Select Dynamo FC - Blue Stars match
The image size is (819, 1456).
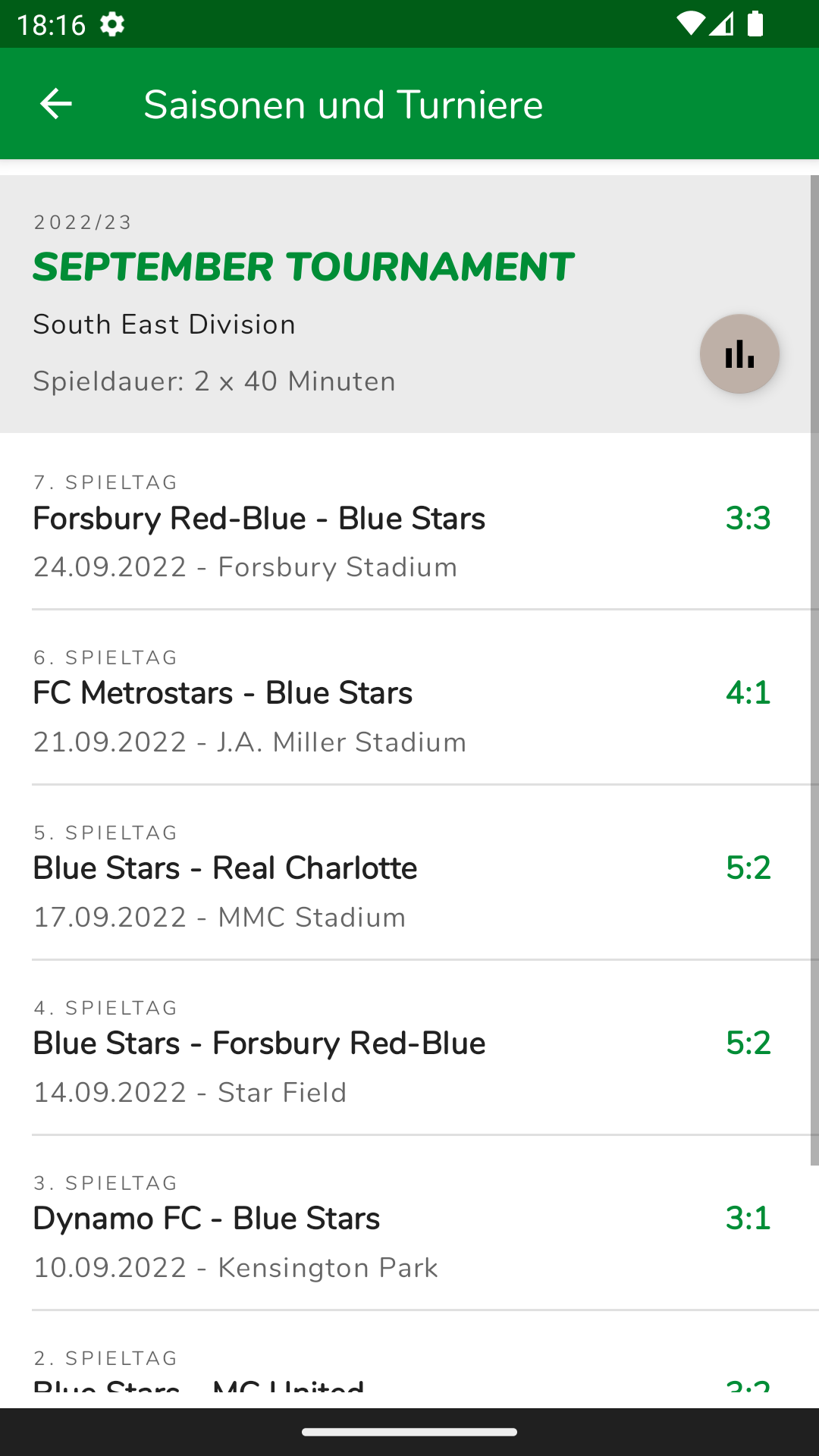tap(206, 1219)
